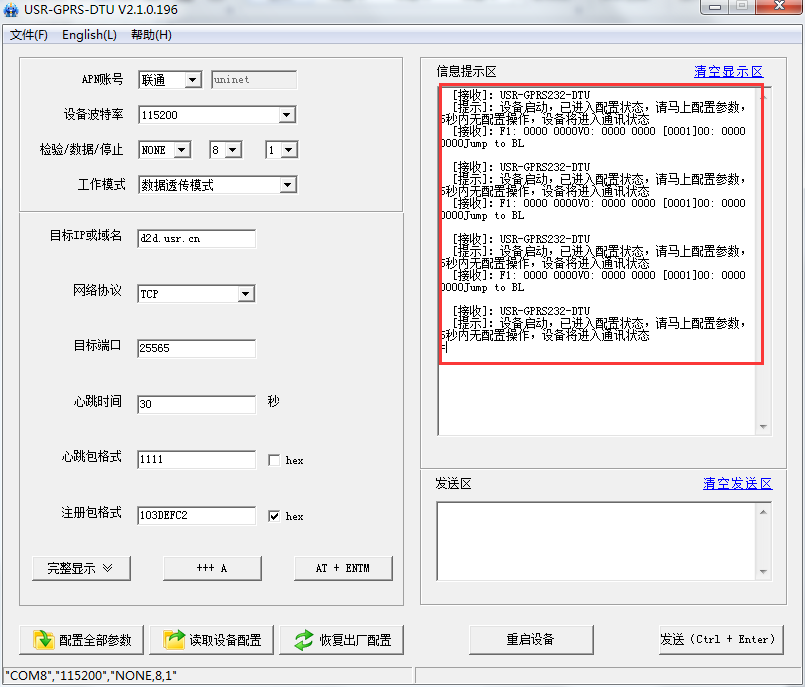Image resolution: width=805 pixels, height=687 pixels.
Task: Open the 设备波特率 115200 dropdown
Action: 287,114
